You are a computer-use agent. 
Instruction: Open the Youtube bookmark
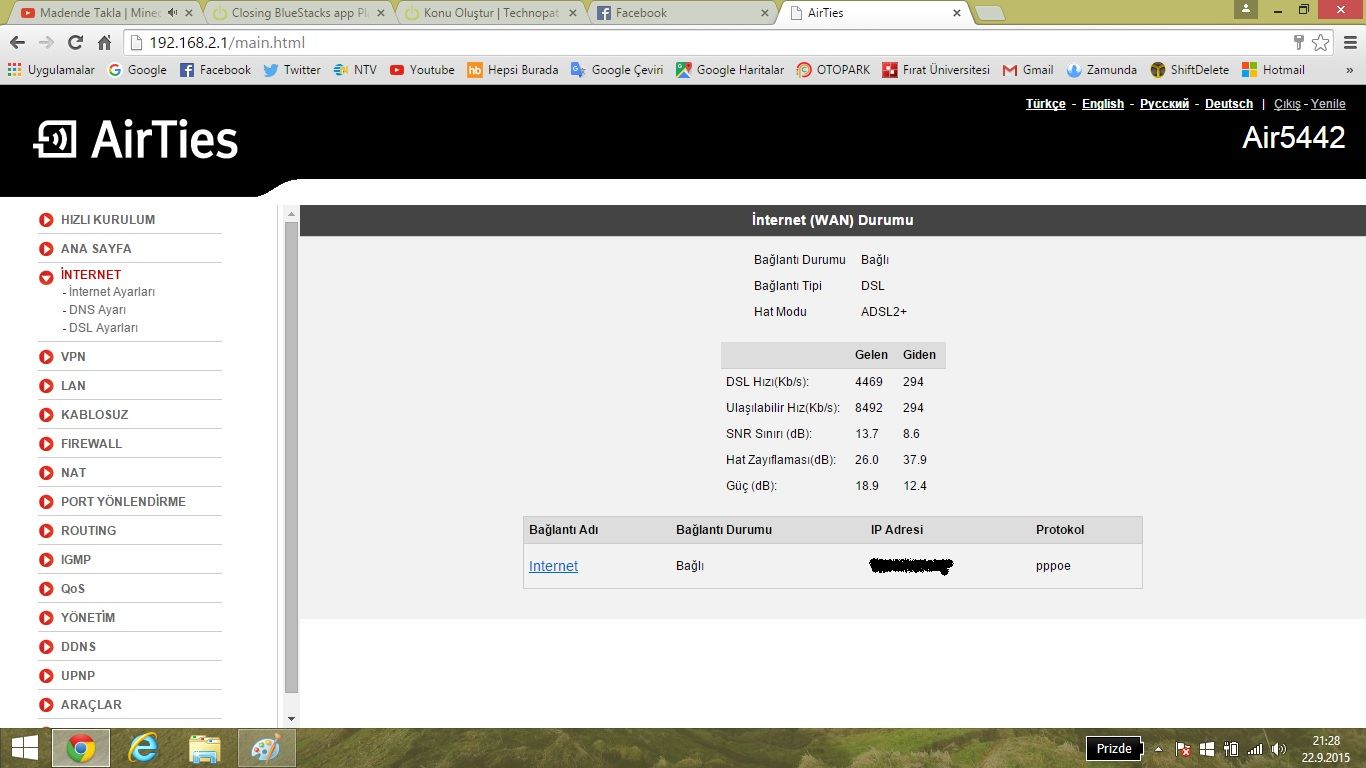pos(422,70)
